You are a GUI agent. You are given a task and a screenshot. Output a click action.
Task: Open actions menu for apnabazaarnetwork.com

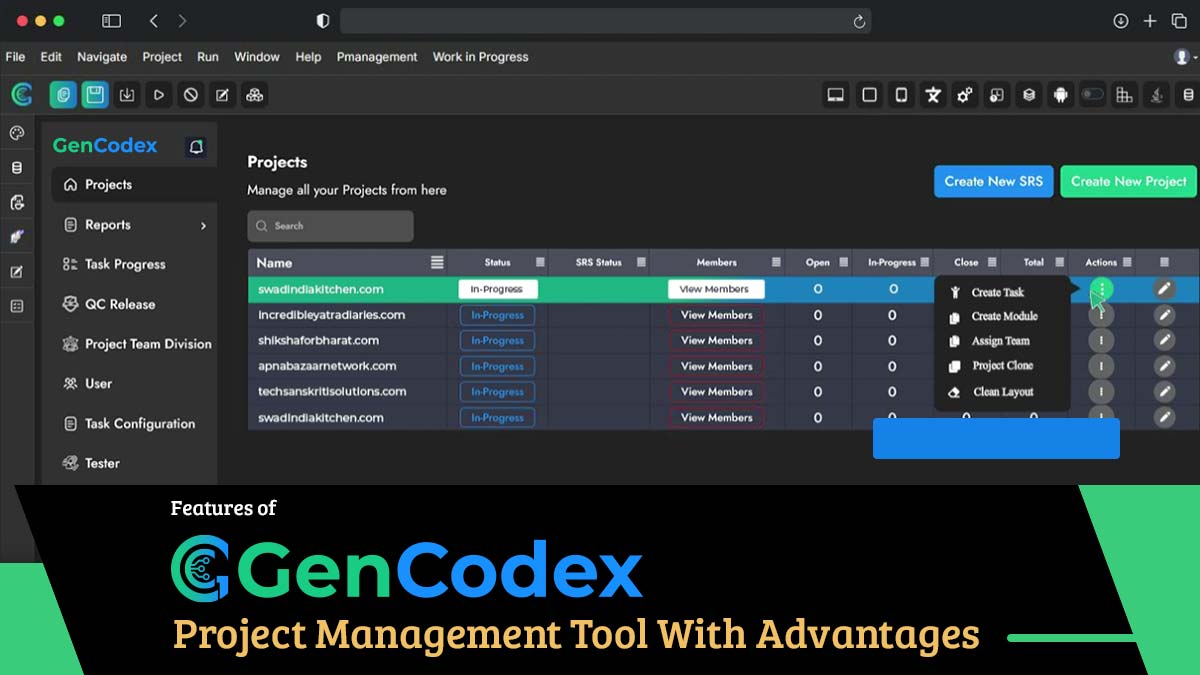click(1101, 367)
